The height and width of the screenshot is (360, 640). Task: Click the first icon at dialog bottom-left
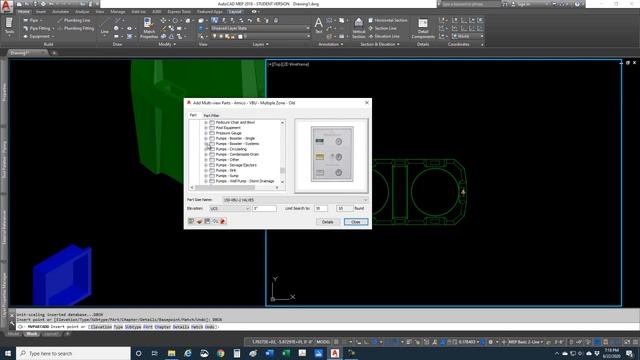click(191, 221)
